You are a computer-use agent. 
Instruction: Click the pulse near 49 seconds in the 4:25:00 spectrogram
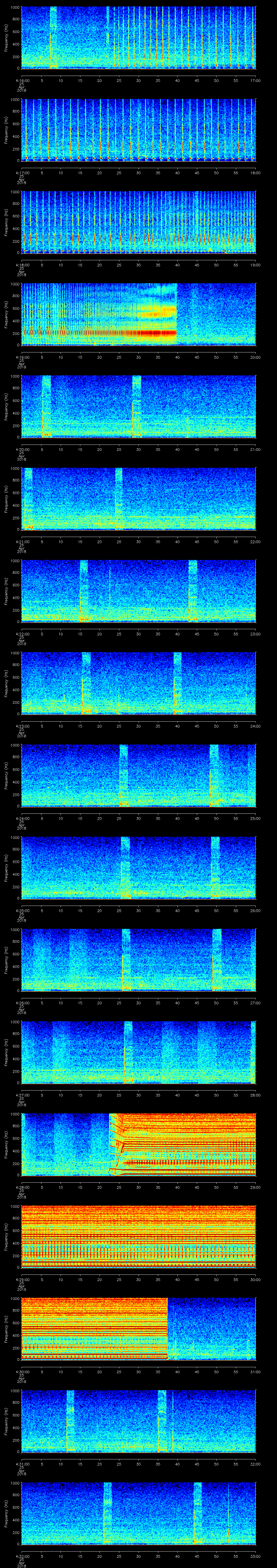pyautogui.click(x=215, y=868)
